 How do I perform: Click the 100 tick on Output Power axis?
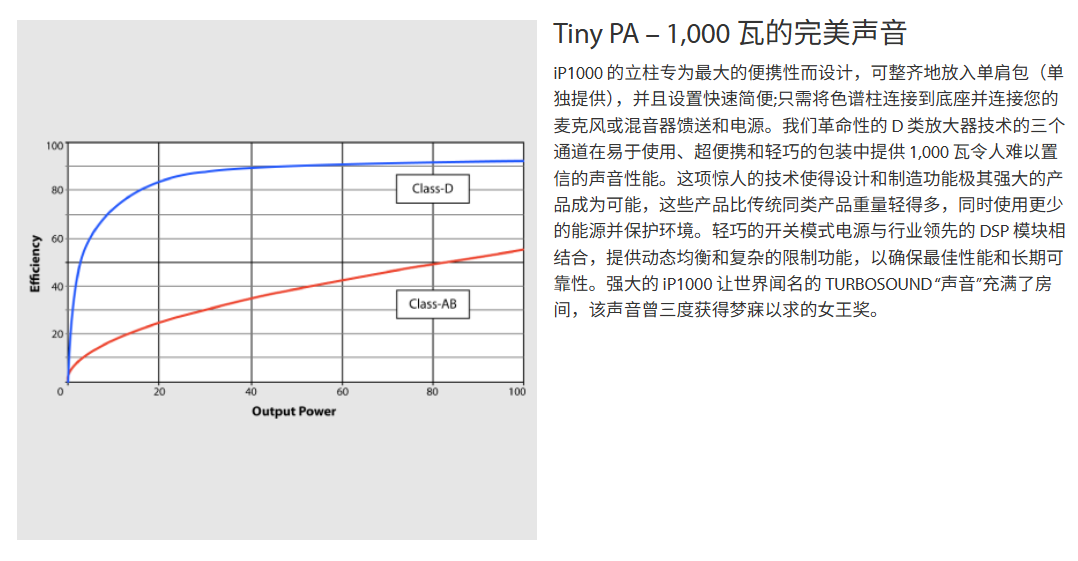point(517,392)
